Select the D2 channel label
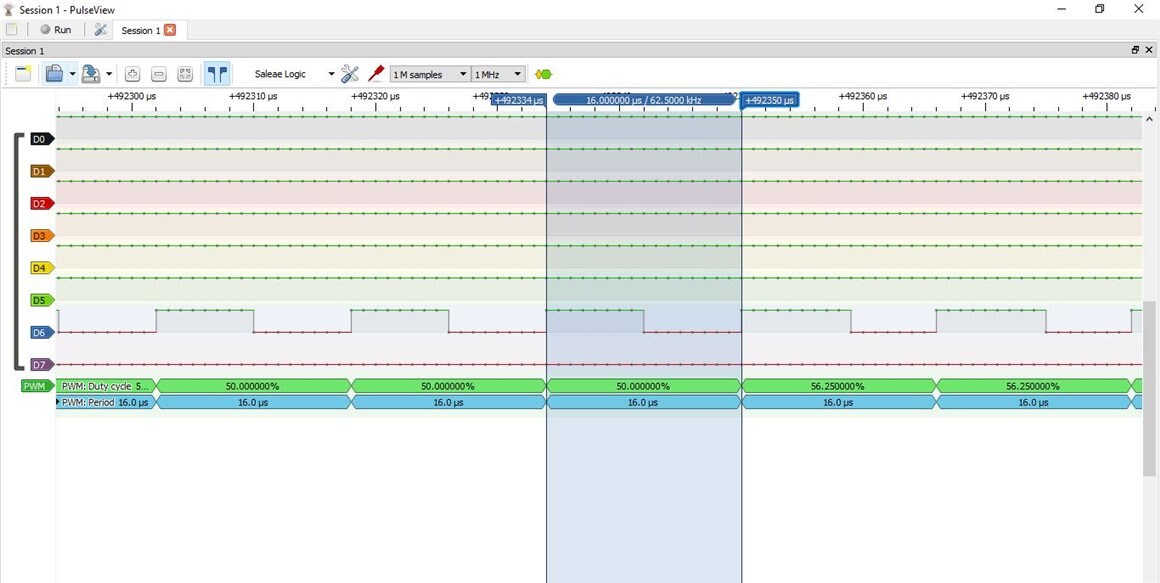 42,203
